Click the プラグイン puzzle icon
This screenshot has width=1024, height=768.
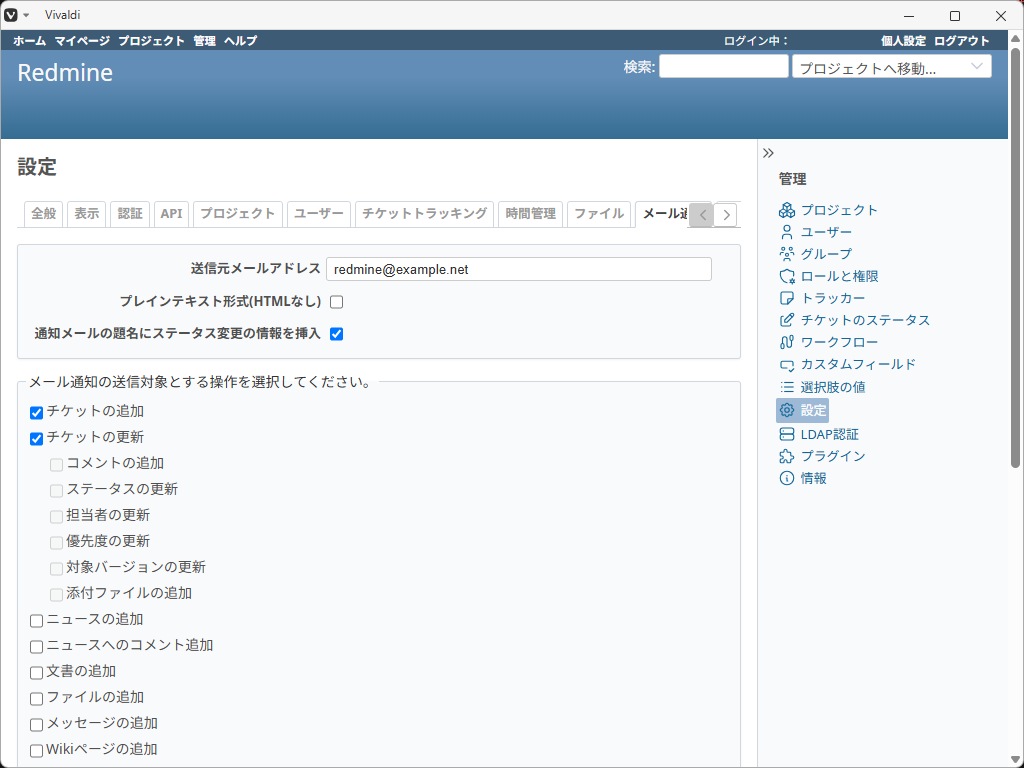coord(787,456)
